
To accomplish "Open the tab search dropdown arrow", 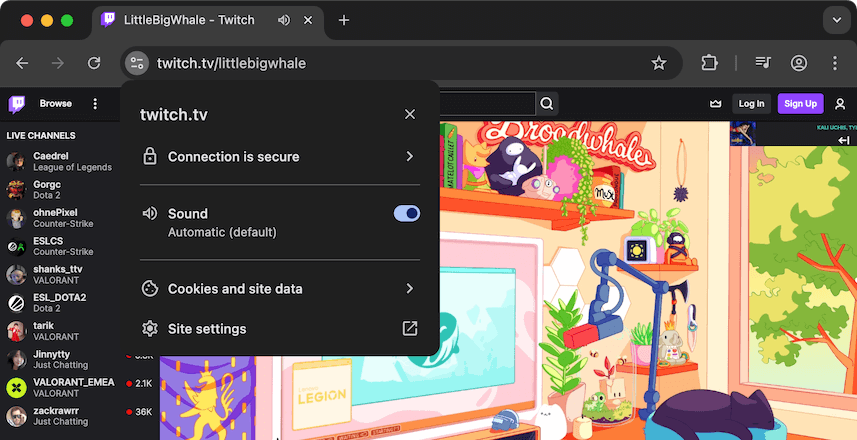I will 837,21.
